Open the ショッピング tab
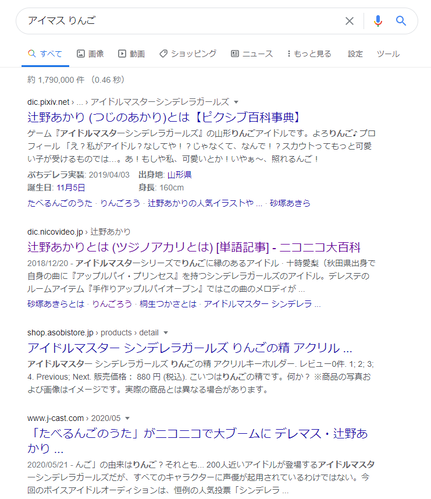This screenshot has height=499, width=431. (188, 54)
